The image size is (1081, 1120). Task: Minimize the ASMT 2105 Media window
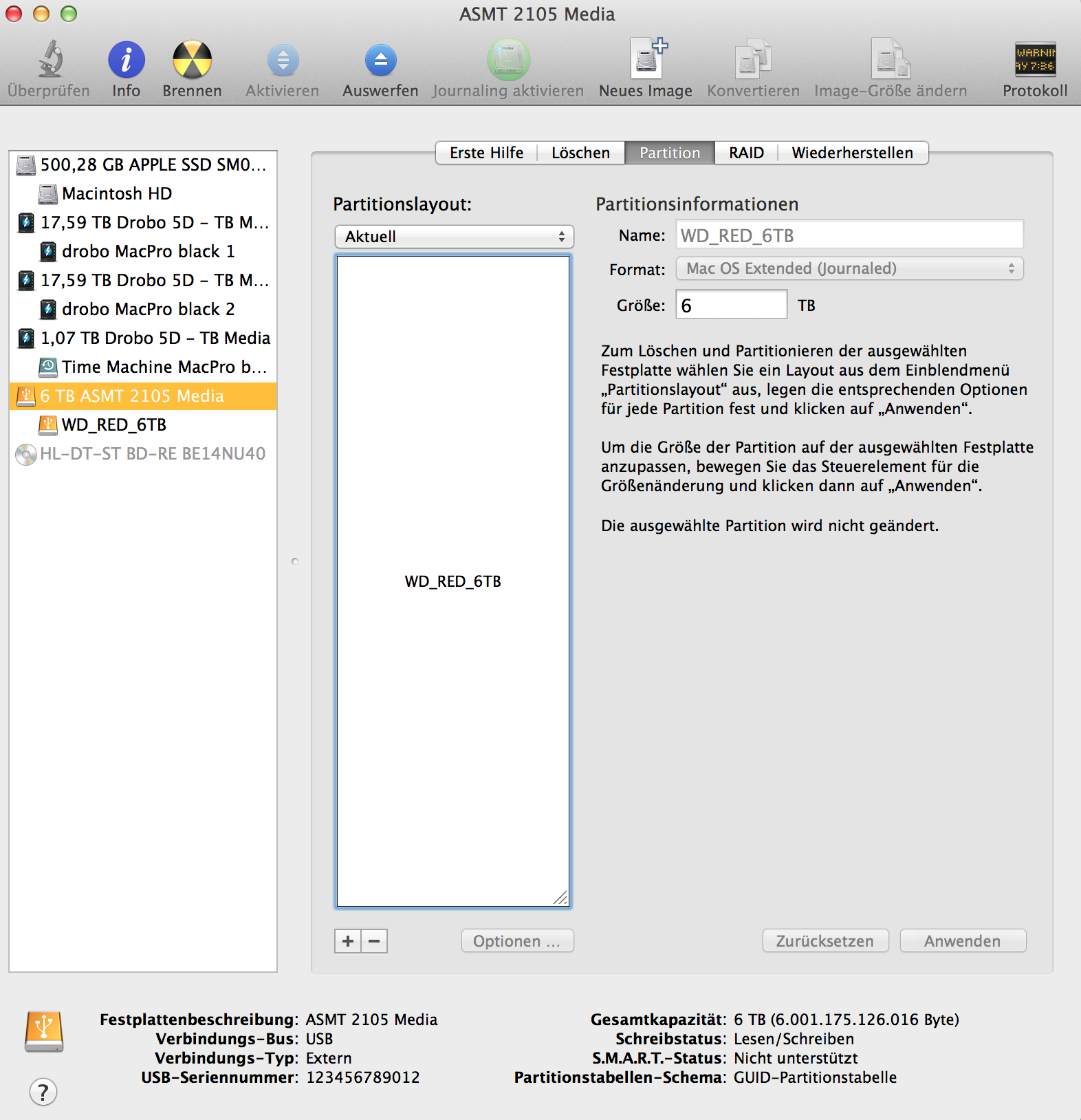pos(41,14)
